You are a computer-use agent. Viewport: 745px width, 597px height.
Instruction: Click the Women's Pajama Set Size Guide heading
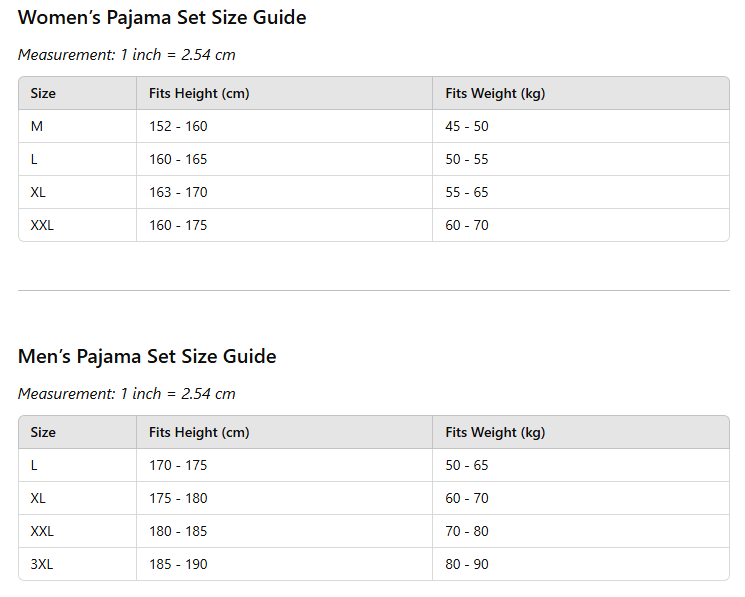coord(162,18)
